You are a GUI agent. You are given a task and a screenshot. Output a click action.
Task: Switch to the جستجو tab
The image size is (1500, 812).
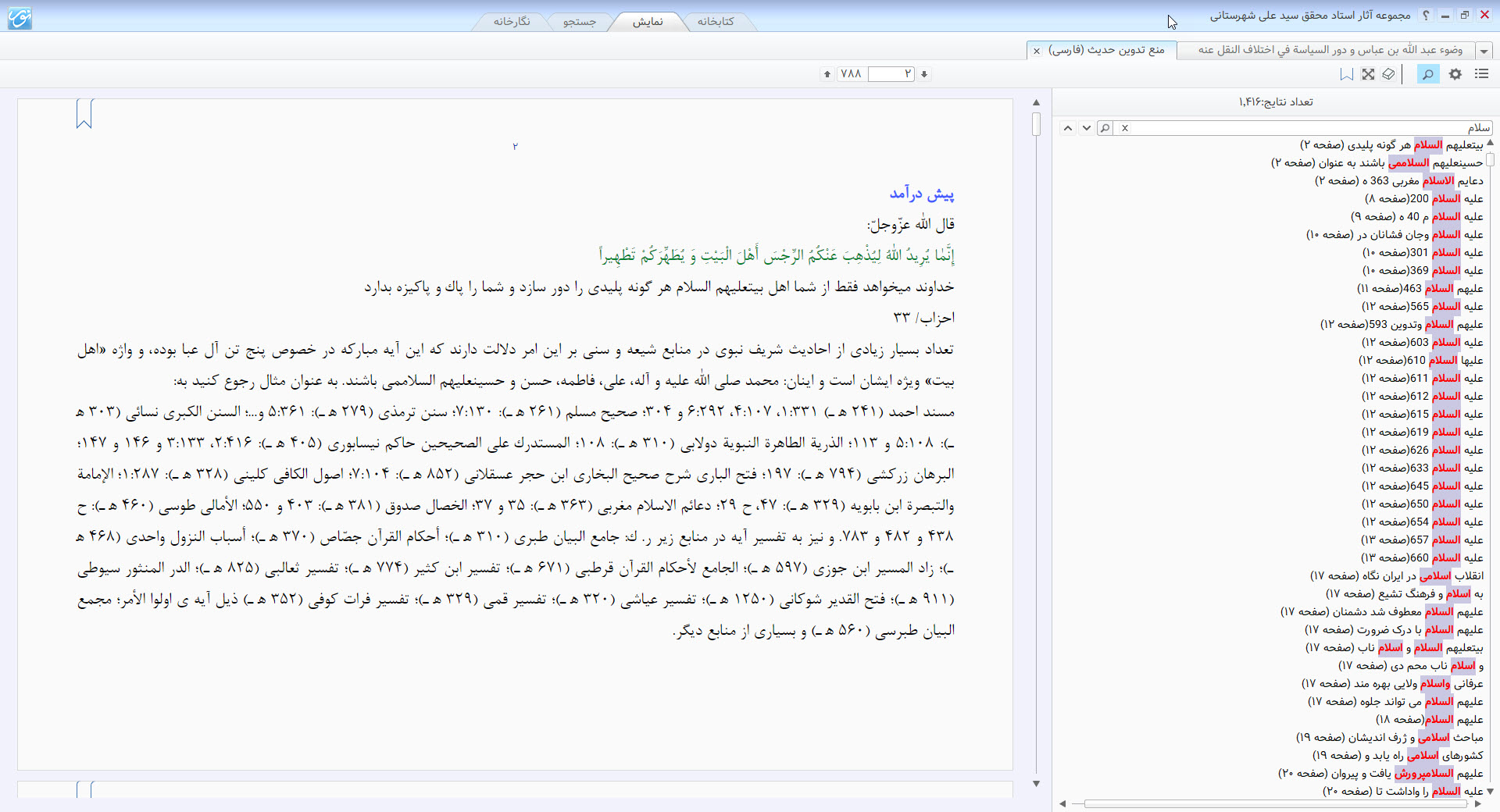(580, 21)
